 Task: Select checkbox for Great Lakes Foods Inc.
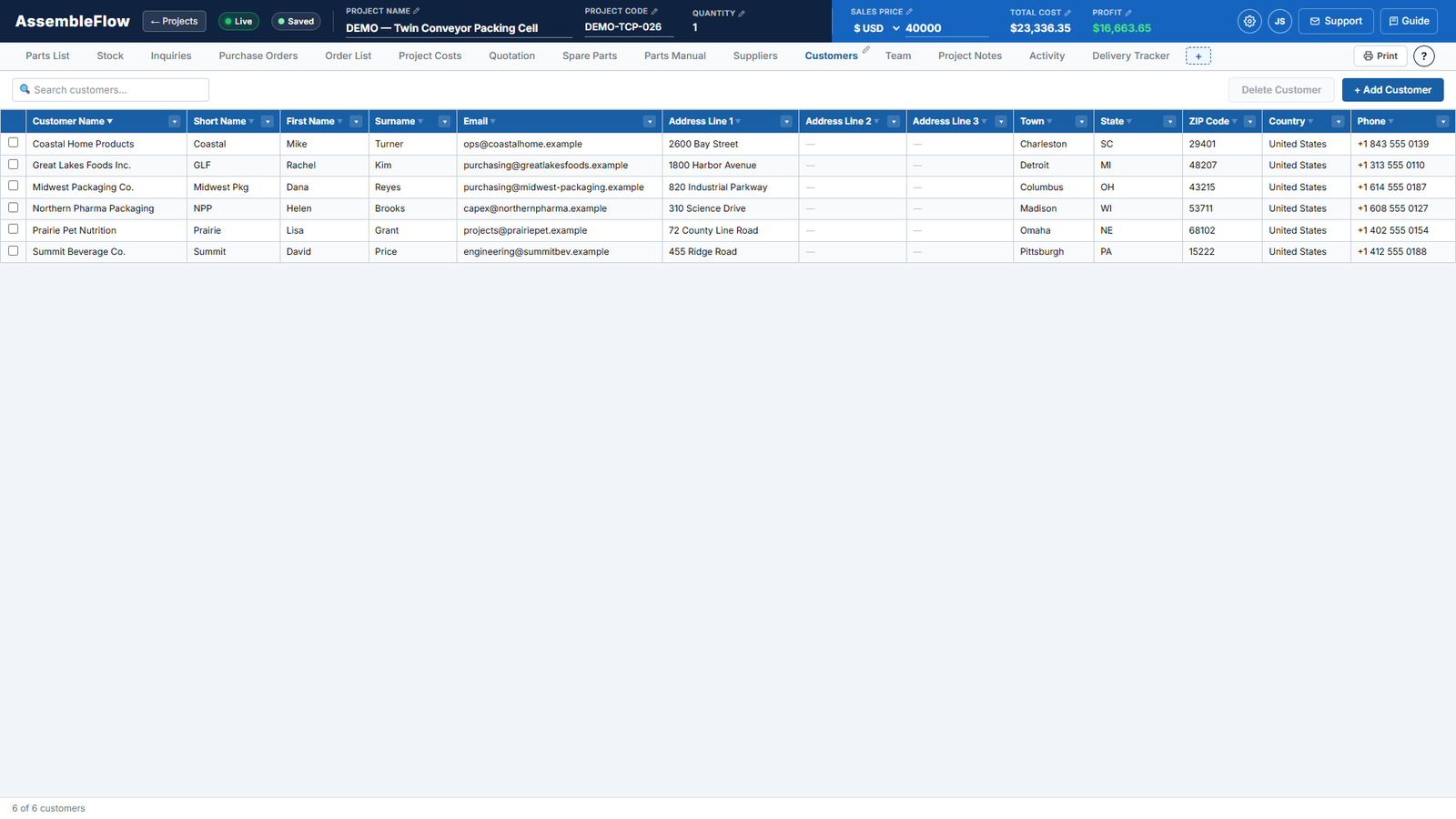click(x=14, y=165)
